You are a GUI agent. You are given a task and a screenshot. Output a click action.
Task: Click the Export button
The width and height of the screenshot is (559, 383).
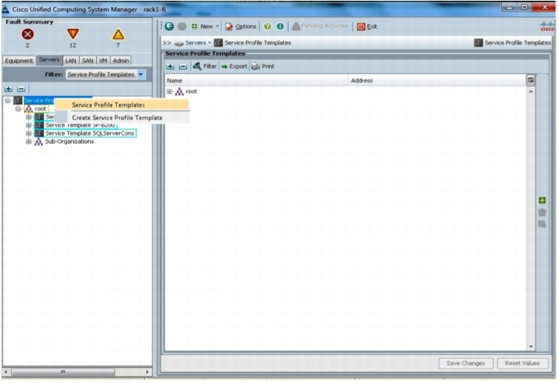234,66
